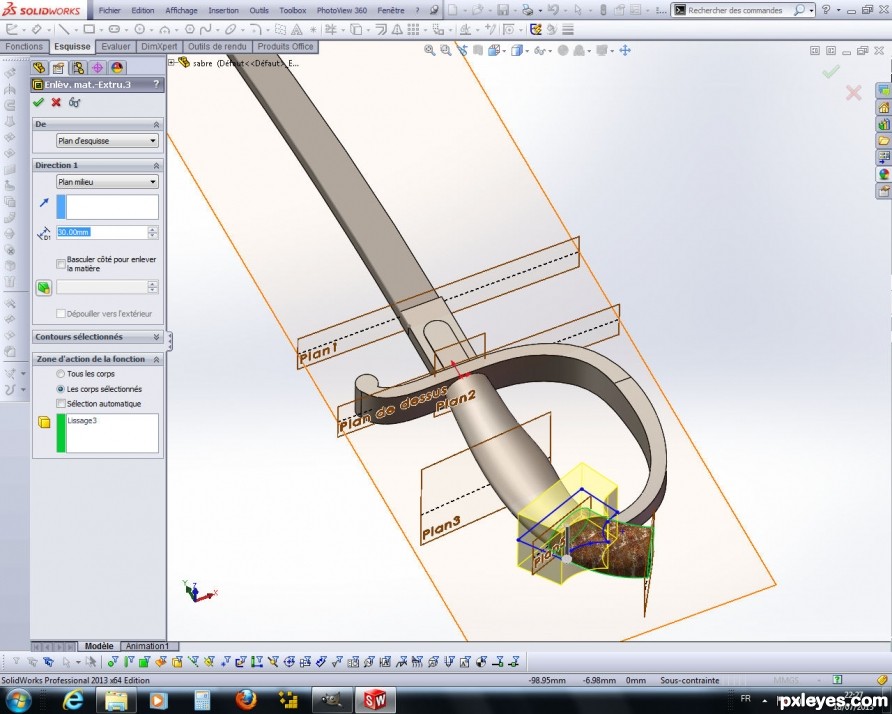
Task: Open the PhotoView 360 menu
Action: click(342, 10)
